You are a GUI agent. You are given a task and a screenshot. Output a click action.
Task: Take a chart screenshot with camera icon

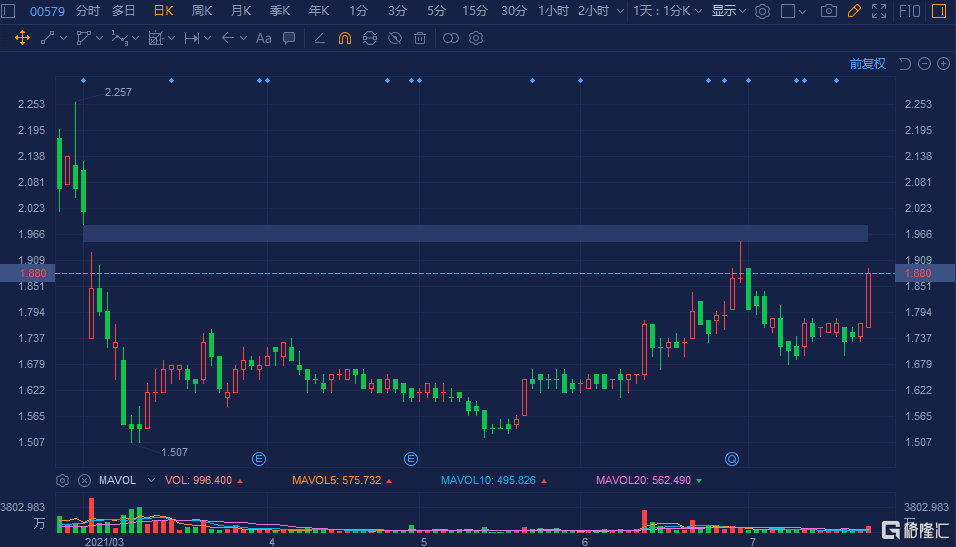click(x=828, y=11)
